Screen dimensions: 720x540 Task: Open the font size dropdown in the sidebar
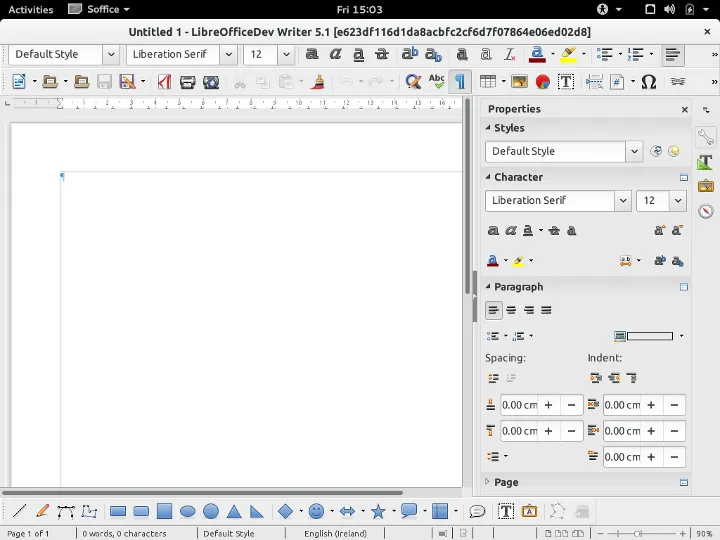[679, 201]
